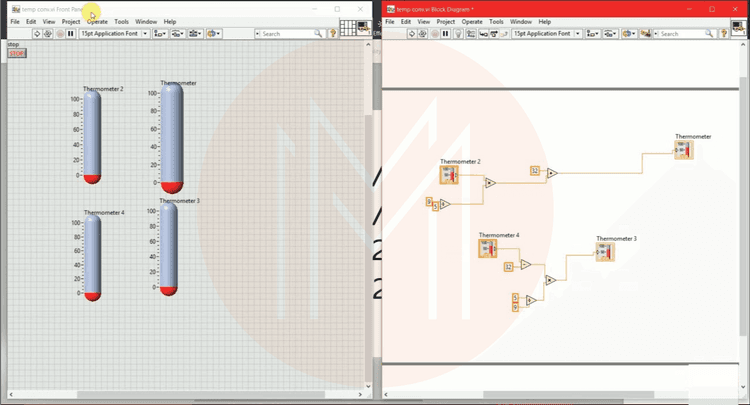Click the STOP button on Front Panel

[x=17, y=53]
